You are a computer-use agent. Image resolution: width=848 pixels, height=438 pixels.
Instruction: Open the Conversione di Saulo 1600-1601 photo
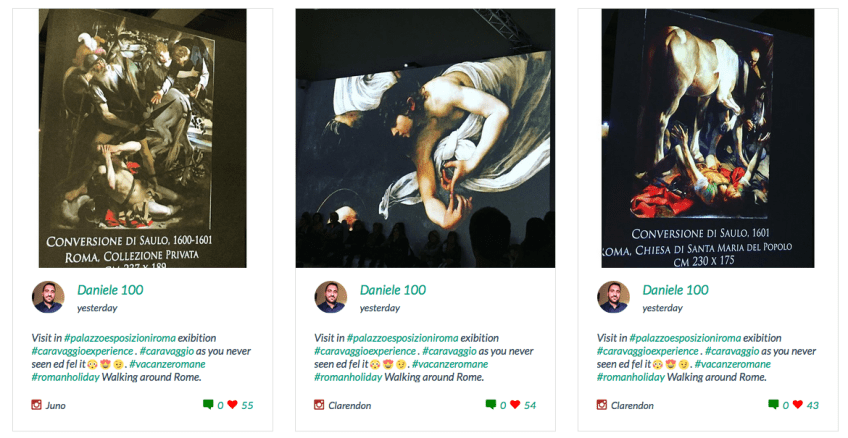(143, 138)
